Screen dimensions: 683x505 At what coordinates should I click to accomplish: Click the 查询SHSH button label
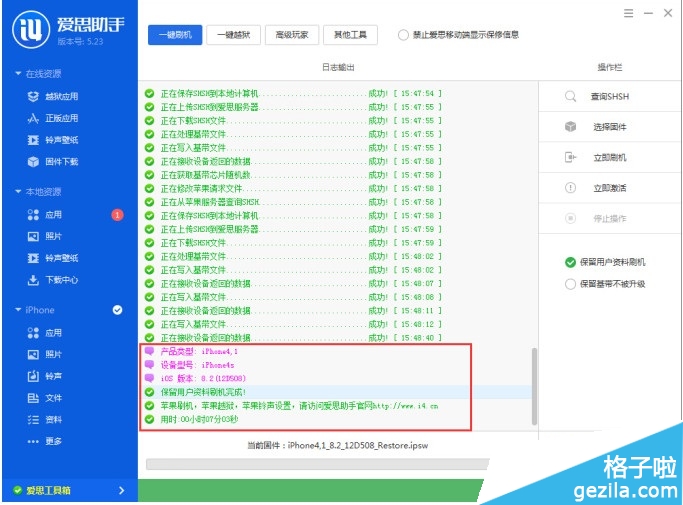coord(609,96)
